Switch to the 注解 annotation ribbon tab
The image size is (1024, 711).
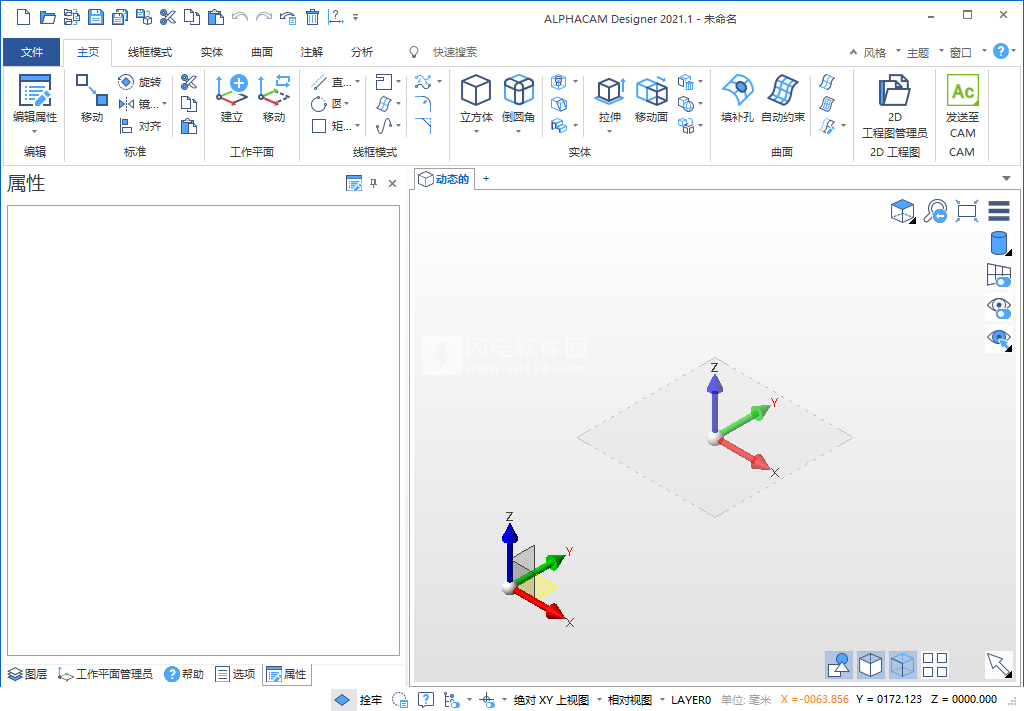click(312, 52)
